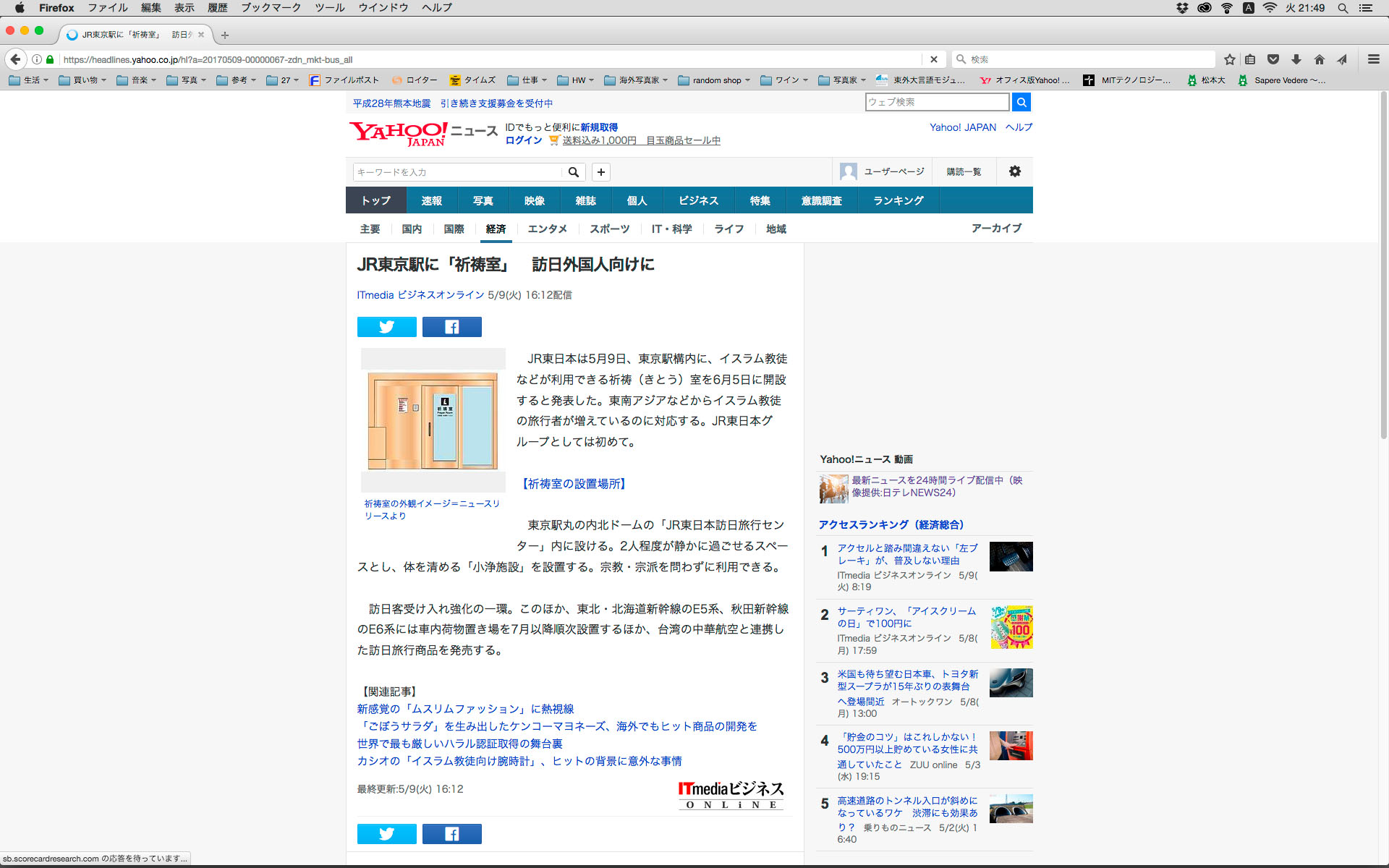Open the ブックマーク menu in menu bar
Viewport: 1389px width, 868px height.
[271, 8]
